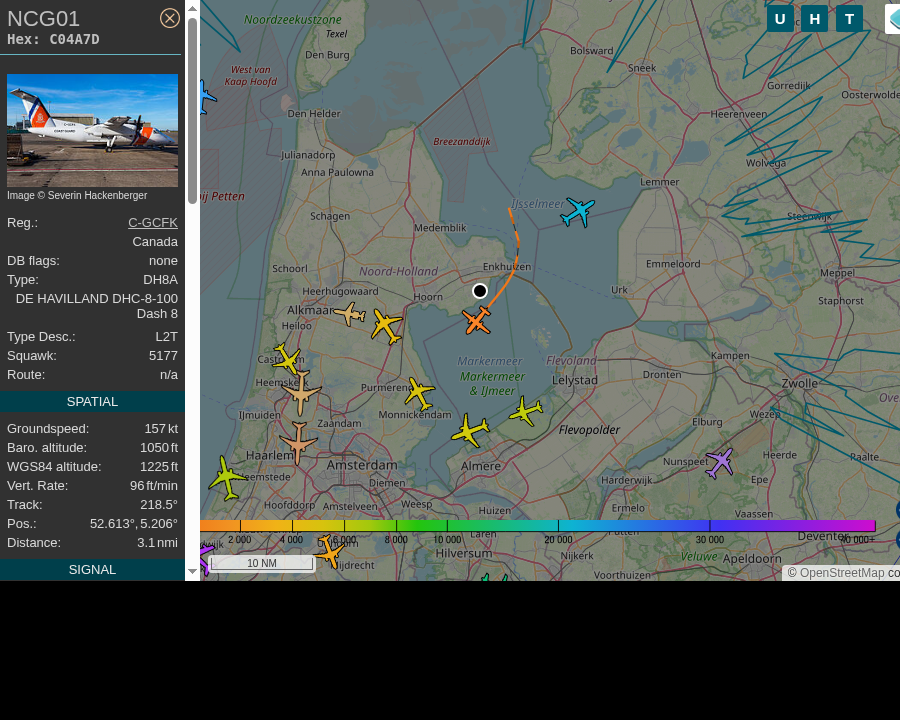Click the Baro. altitude value 1050 ft
The width and height of the screenshot is (900, 720).
pos(159,448)
